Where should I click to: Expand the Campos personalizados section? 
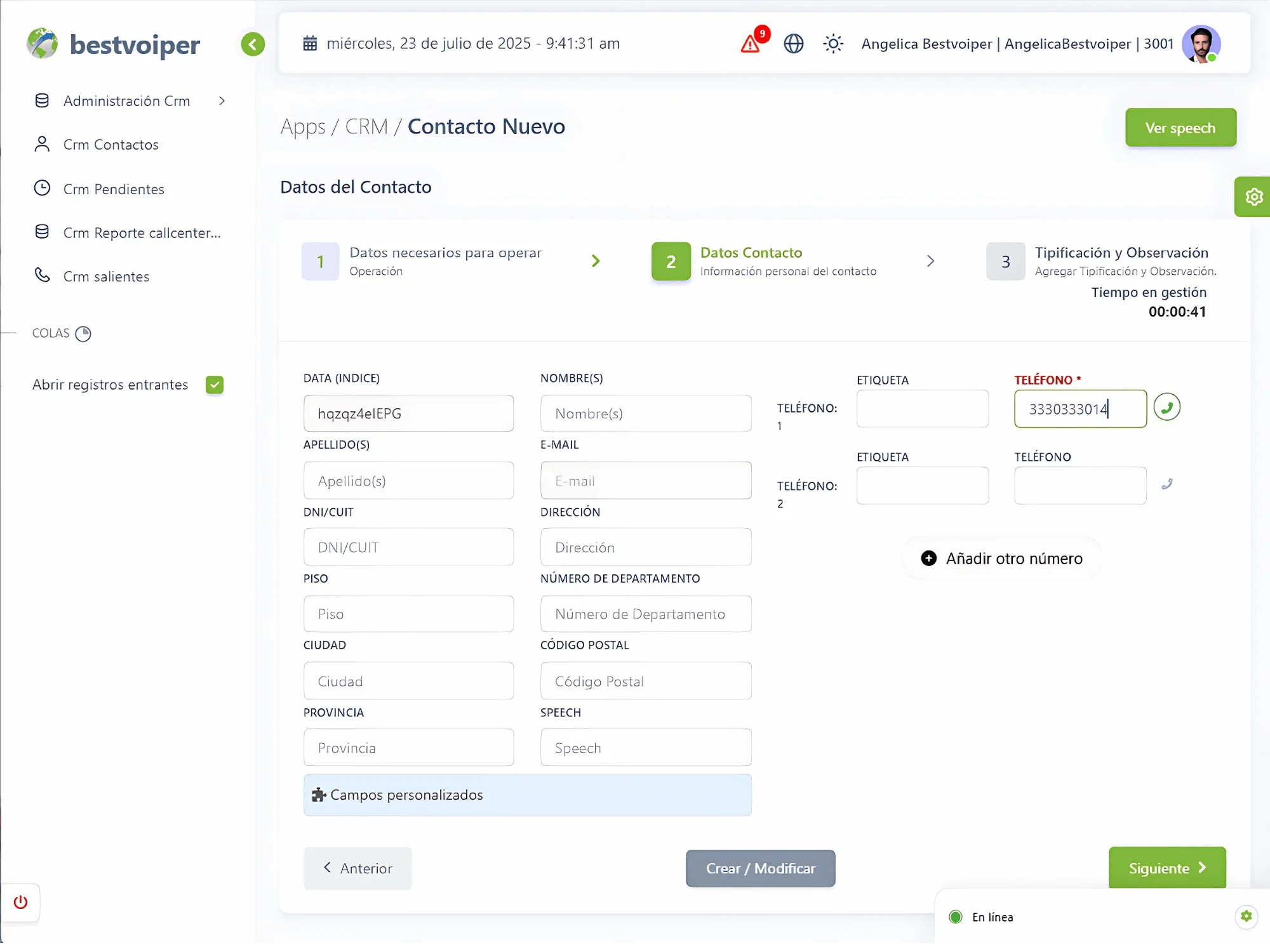pos(527,795)
